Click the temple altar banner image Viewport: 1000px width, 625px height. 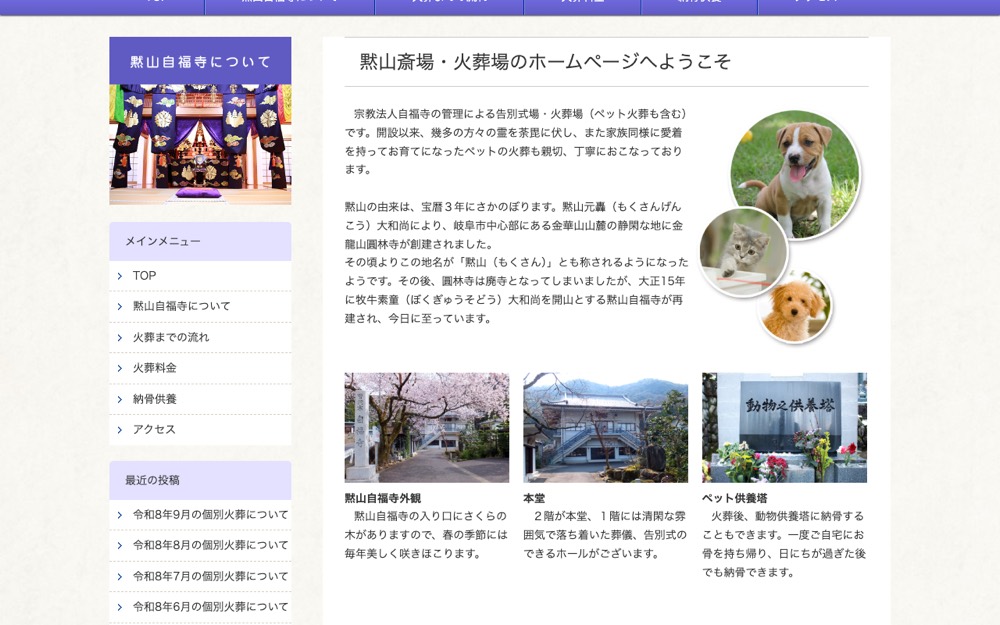(x=200, y=145)
